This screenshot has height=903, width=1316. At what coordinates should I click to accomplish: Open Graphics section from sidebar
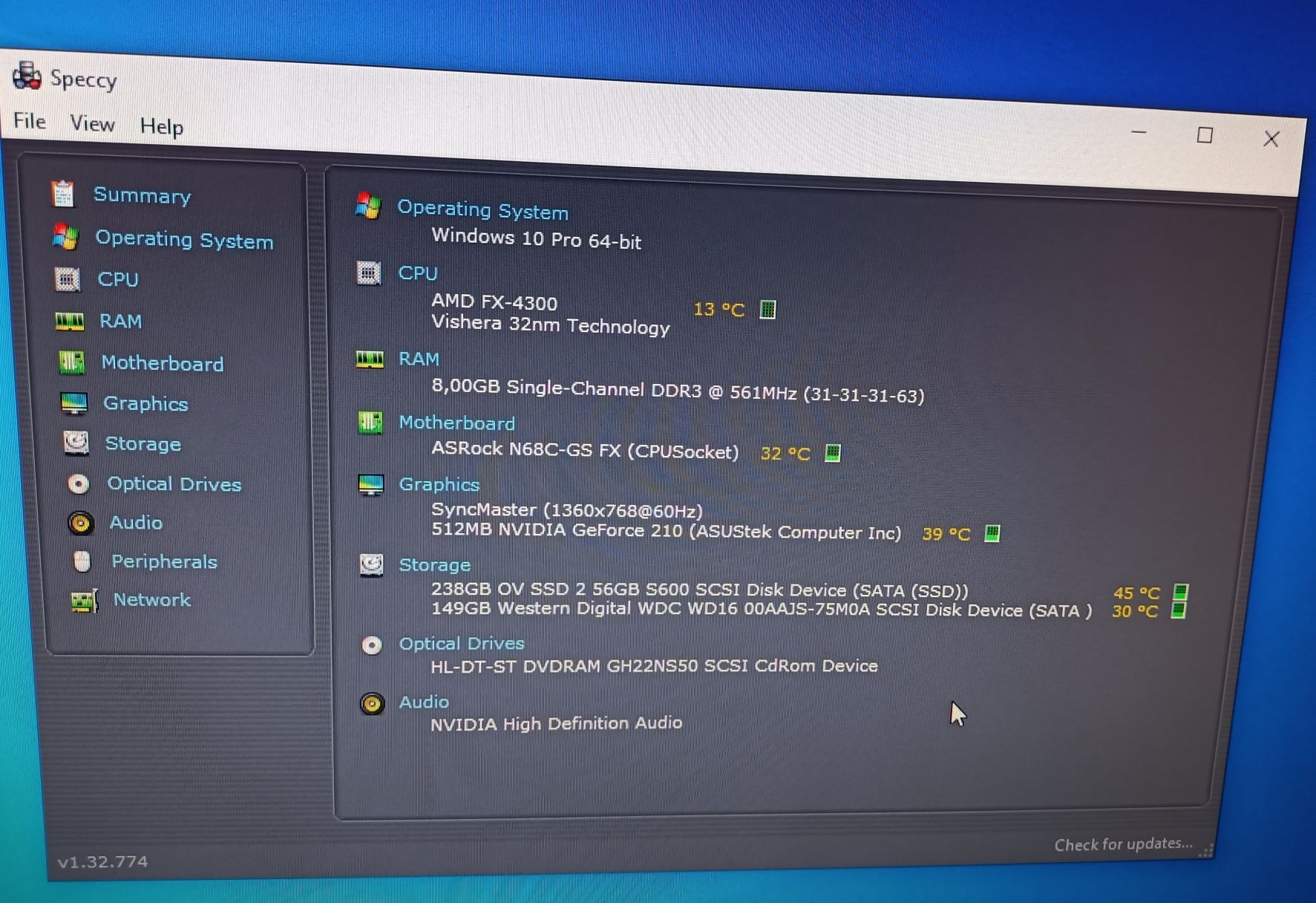coord(145,403)
